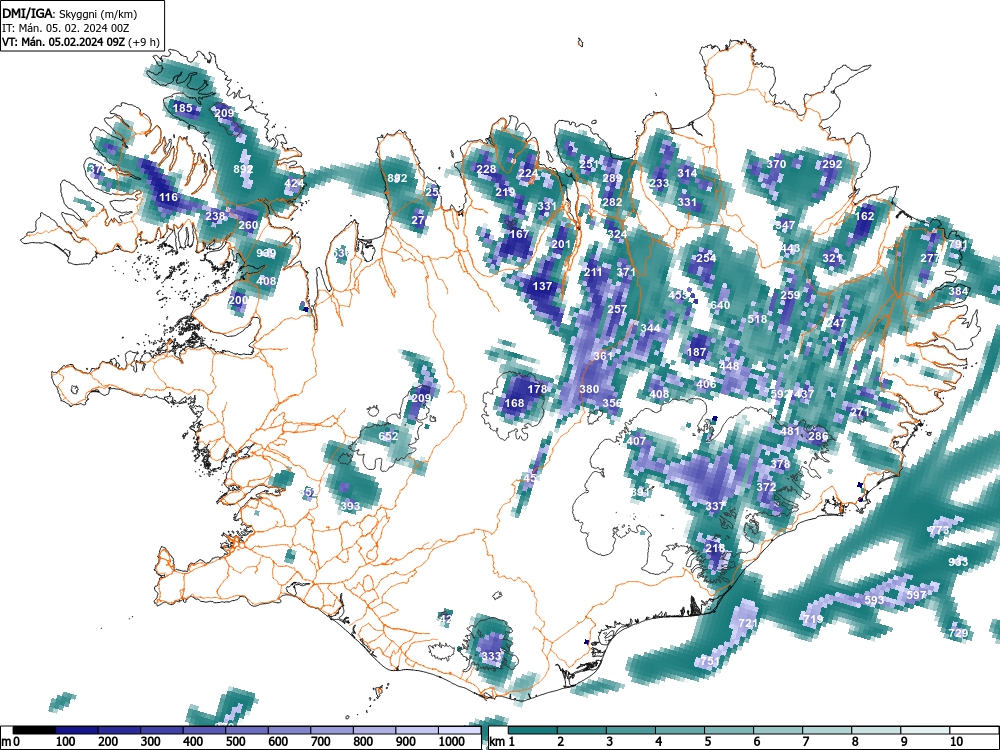Click the 'km' unit label in the legend
This screenshot has height=750, width=1000.
[497, 742]
